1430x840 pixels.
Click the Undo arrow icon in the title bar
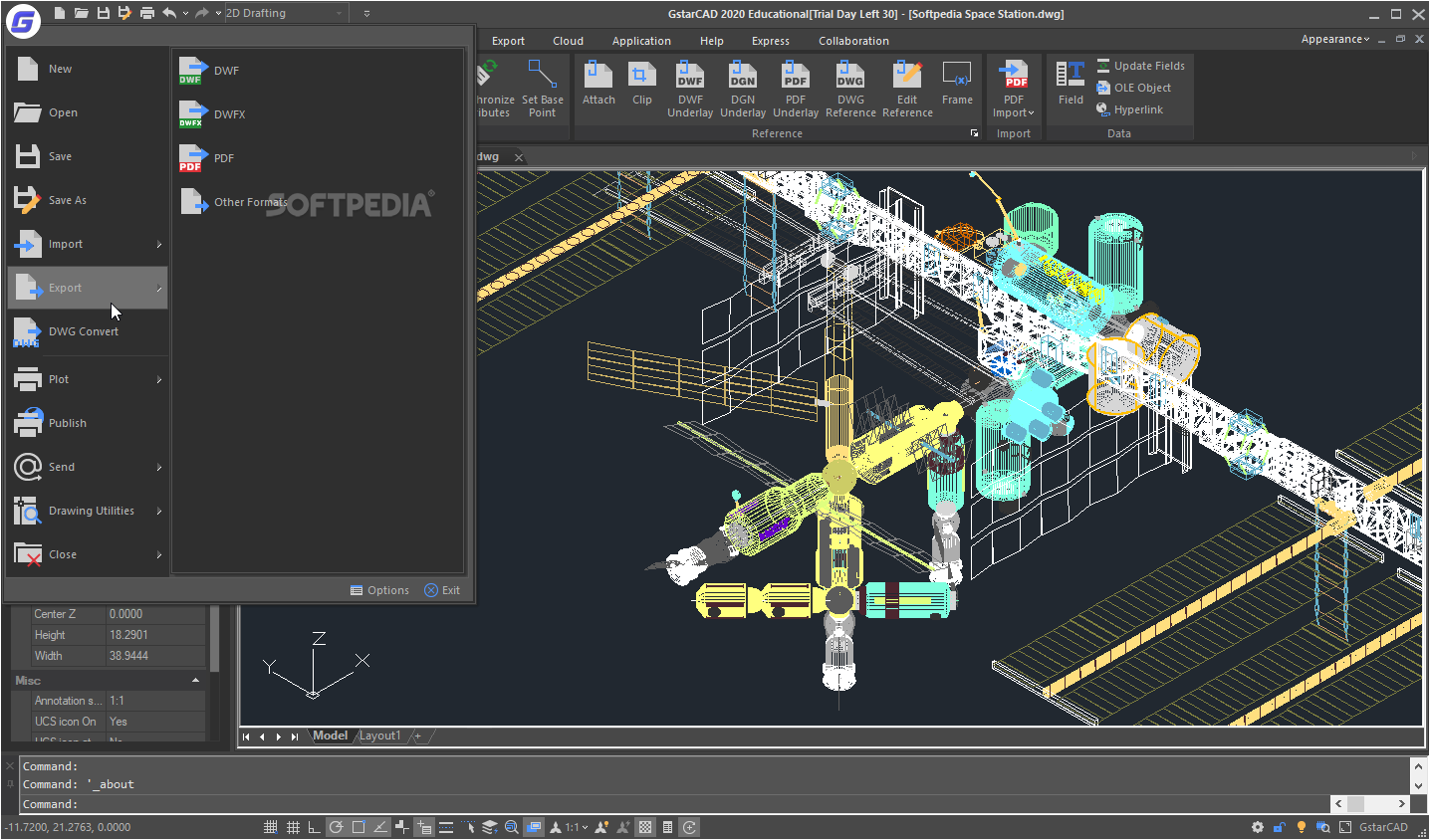coord(169,13)
